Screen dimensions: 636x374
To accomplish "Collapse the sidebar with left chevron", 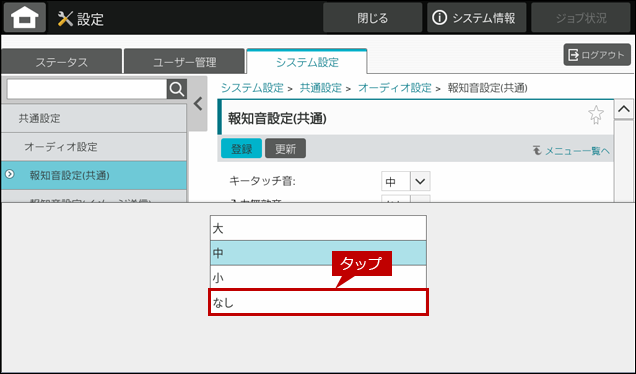I will coord(198,104).
